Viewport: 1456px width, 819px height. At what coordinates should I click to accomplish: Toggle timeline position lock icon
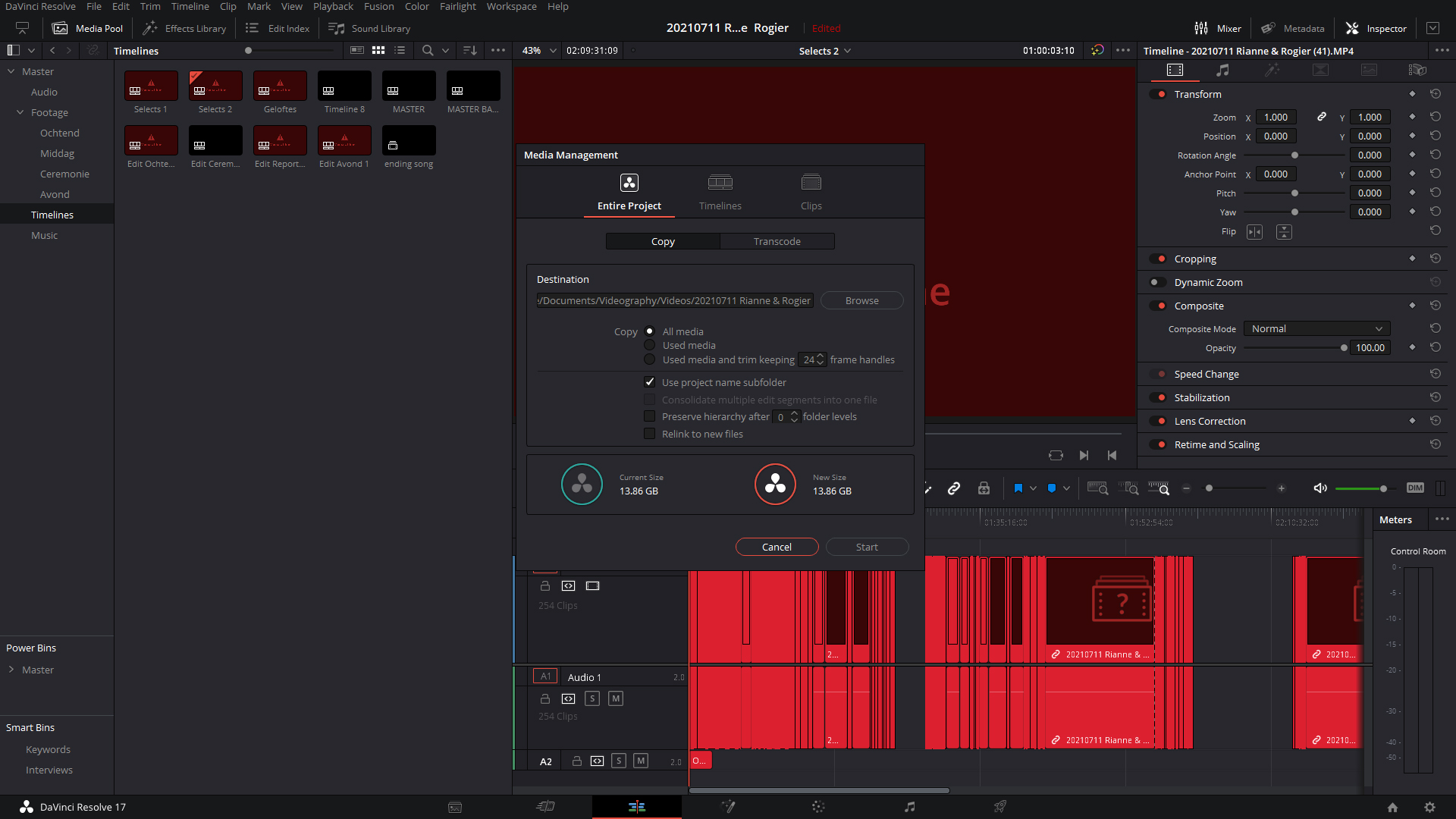tap(984, 488)
